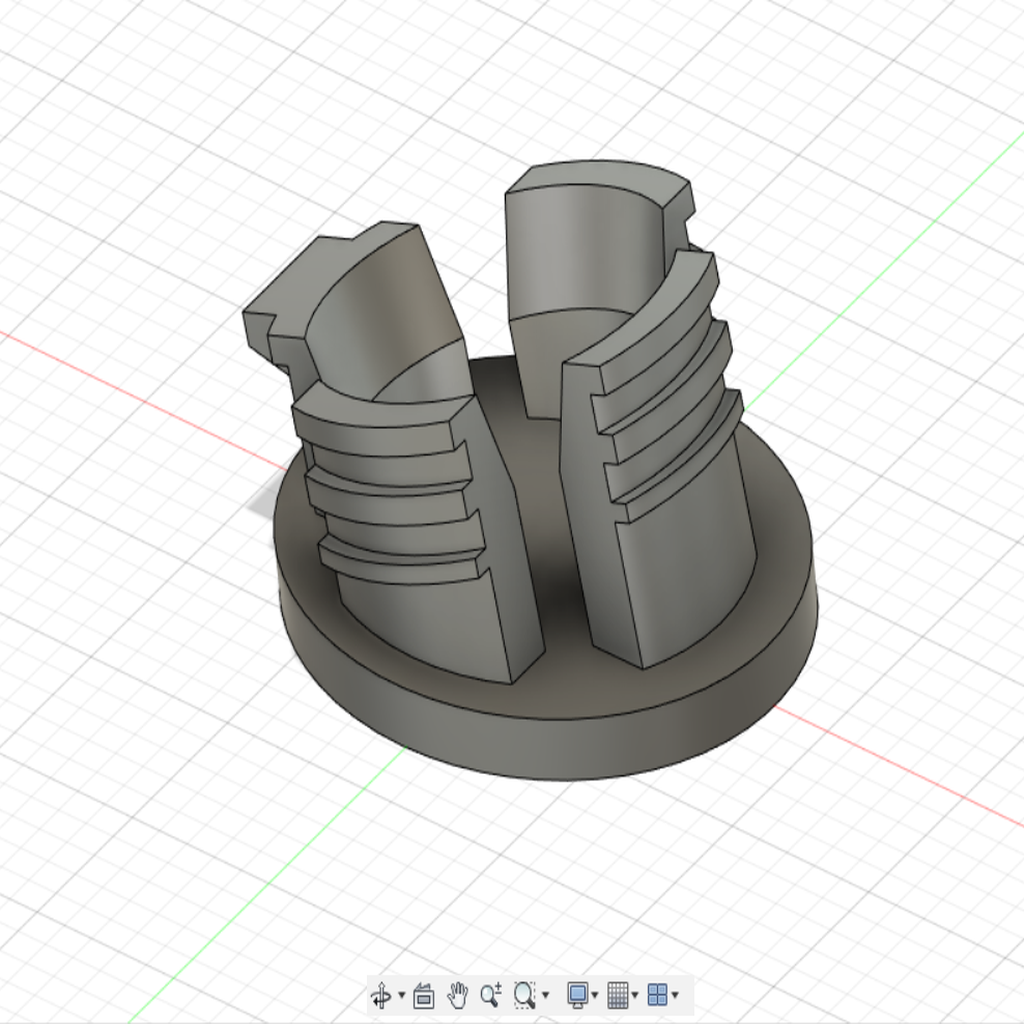
Task: Activate the Pan hand tool
Action: 457,995
